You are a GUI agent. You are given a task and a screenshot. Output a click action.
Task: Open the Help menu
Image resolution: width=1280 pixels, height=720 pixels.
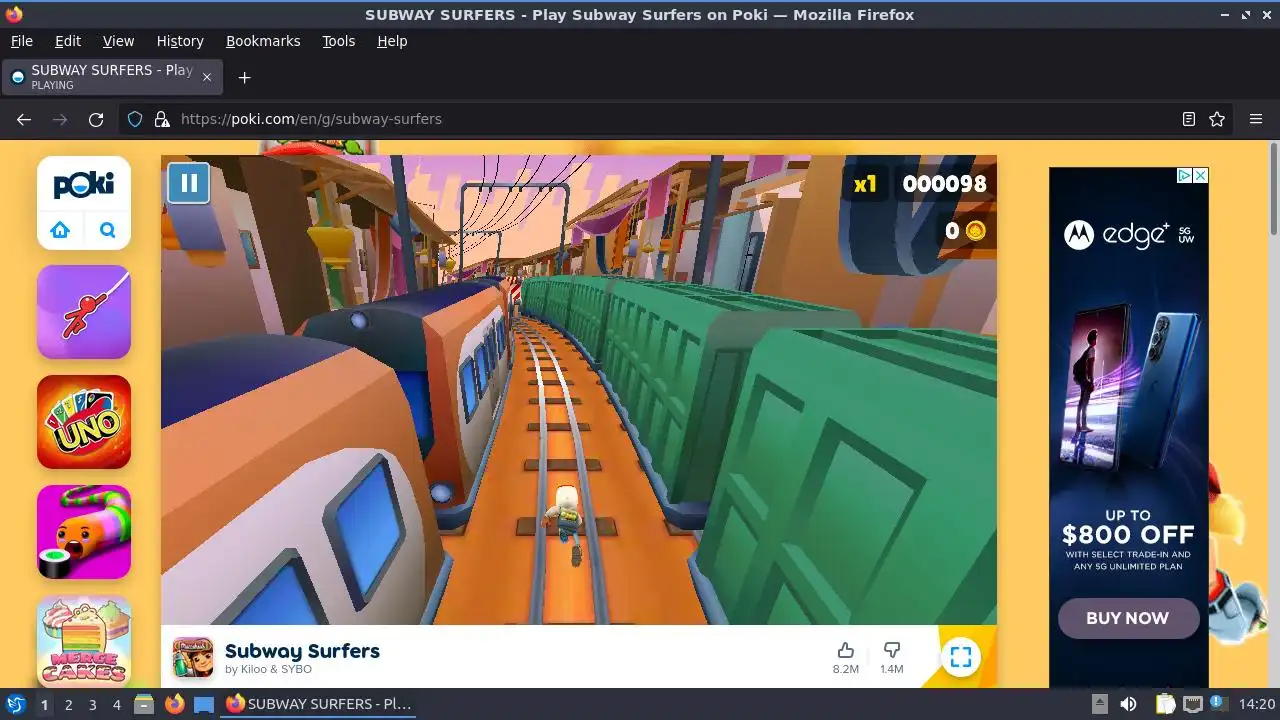tap(392, 41)
